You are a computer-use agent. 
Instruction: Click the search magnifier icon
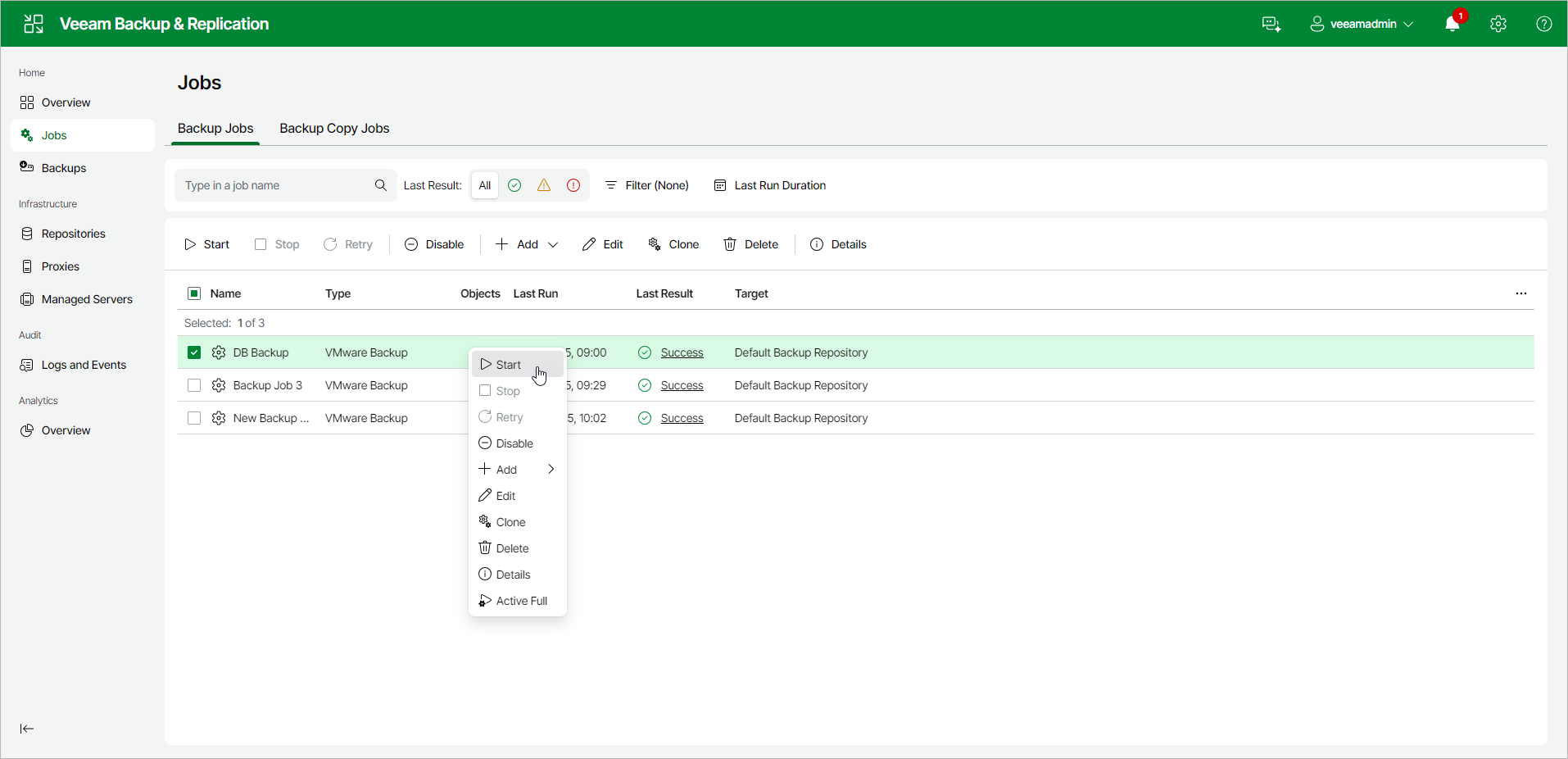point(381,185)
